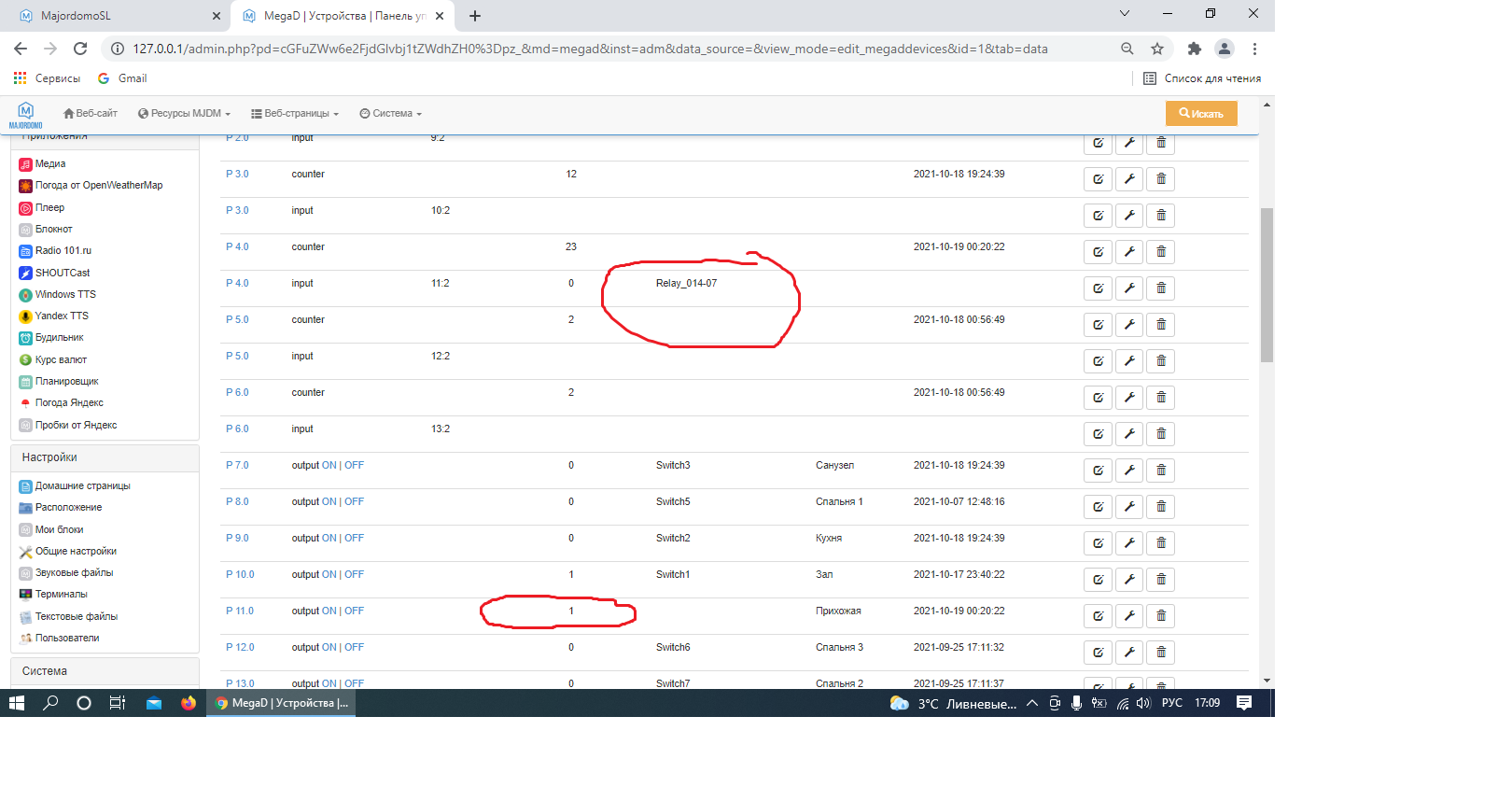Click the page vertical scrollbar thumb
This screenshot has width=1512, height=801.
1267,285
